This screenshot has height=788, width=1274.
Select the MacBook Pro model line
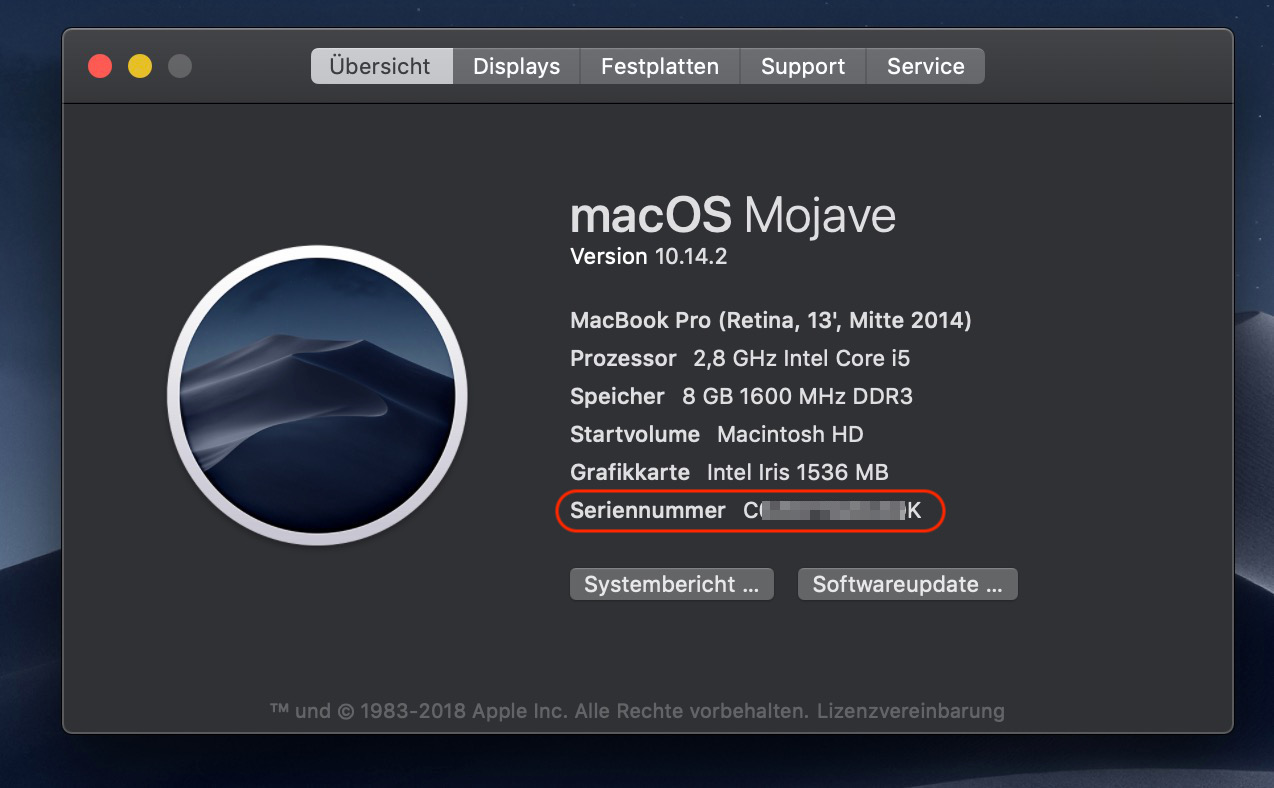pos(770,321)
